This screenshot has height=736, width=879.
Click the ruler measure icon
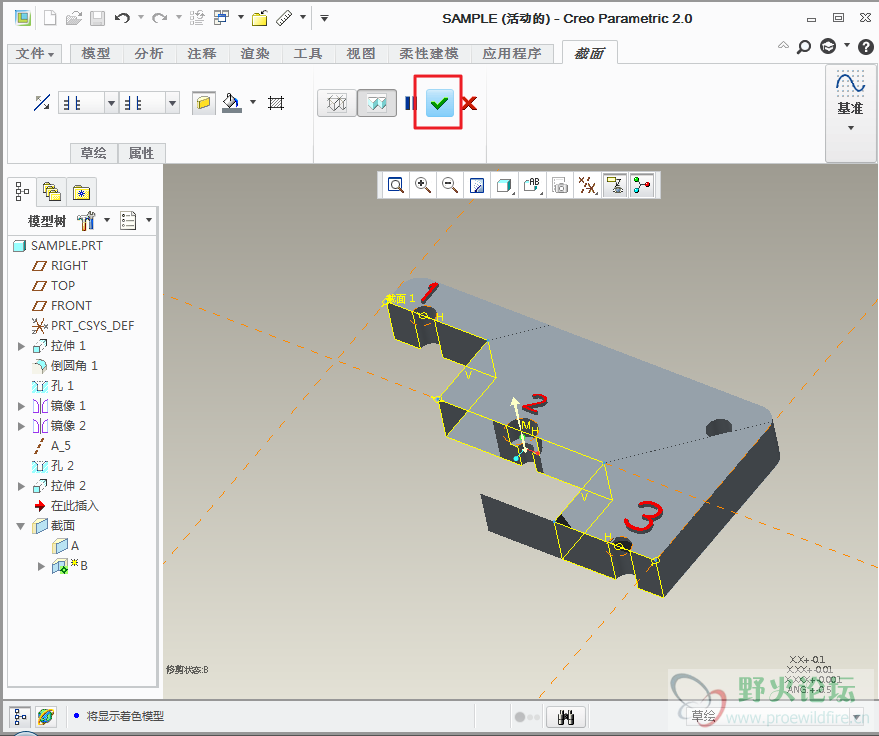coord(284,18)
